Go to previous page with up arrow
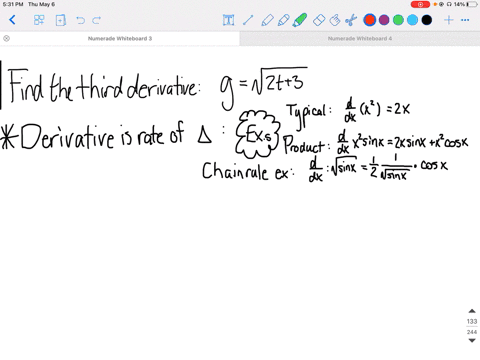Image resolution: width=480 pixels, height=360 pixels. coord(472,311)
